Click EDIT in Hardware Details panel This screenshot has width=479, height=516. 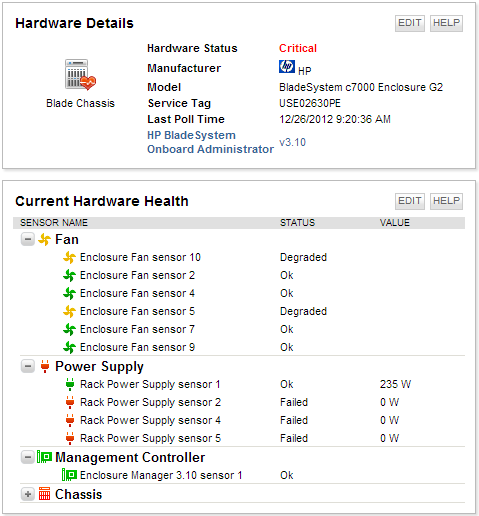tap(410, 23)
